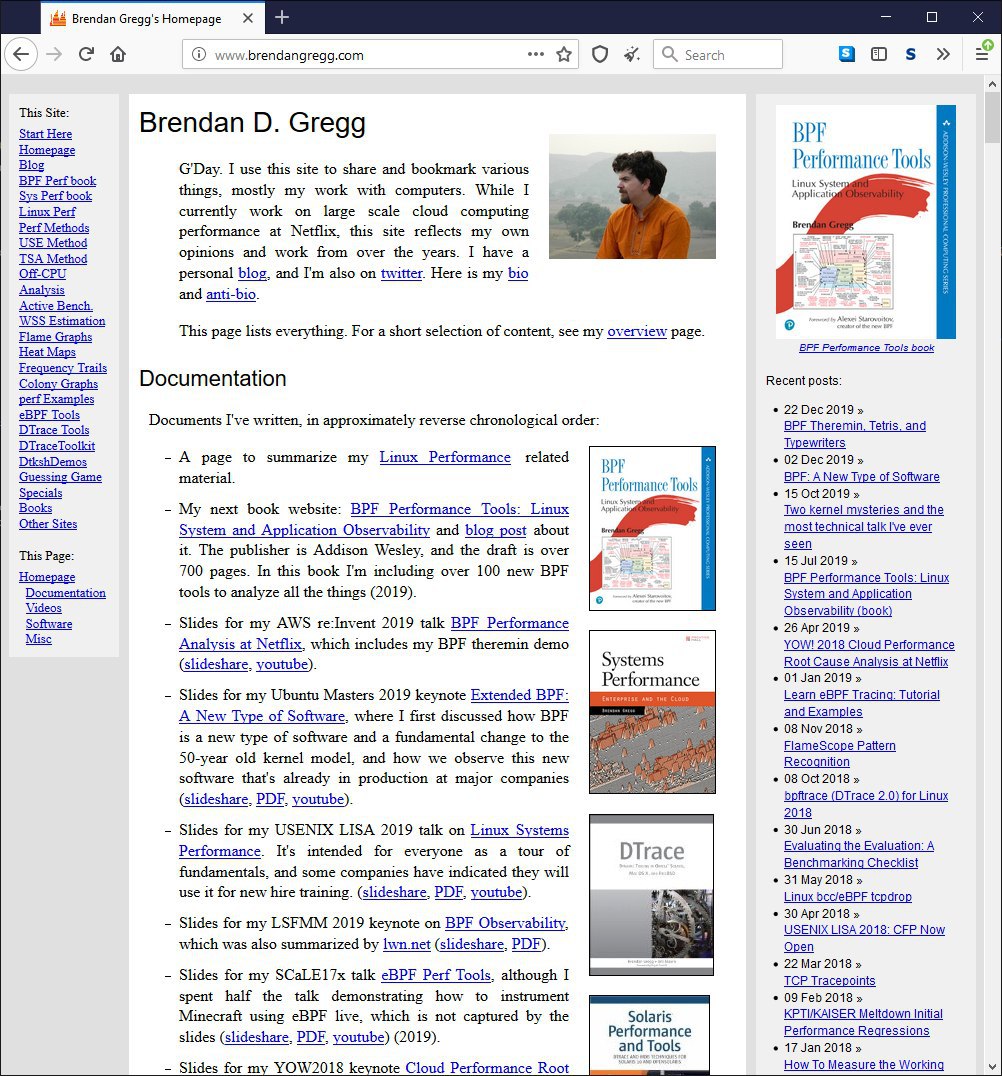
Task: Click scrollbar up arrow
Action: click(x=992, y=84)
